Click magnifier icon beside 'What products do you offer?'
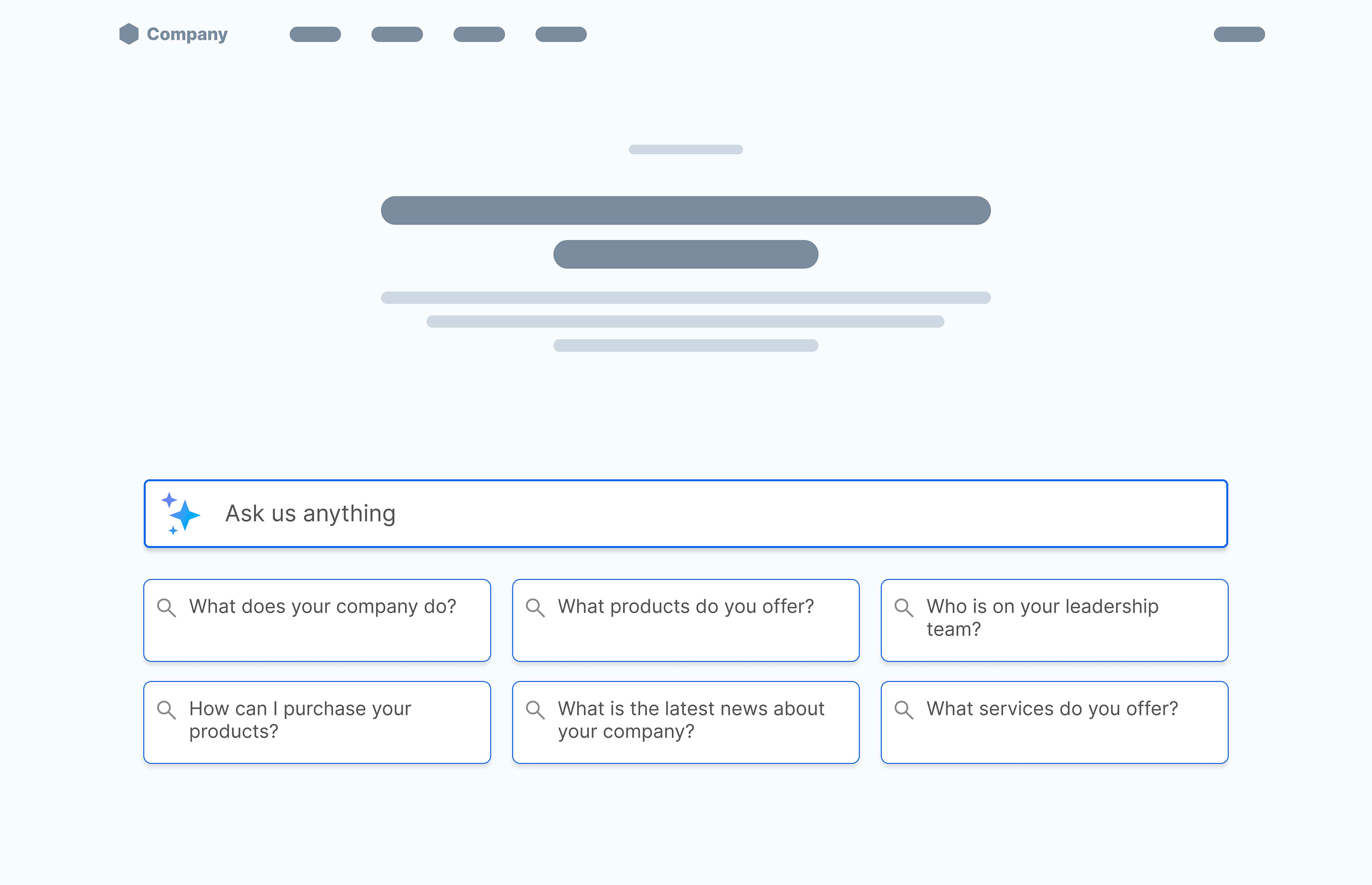This screenshot has width=1372, height=885. (x=535, y=608)
